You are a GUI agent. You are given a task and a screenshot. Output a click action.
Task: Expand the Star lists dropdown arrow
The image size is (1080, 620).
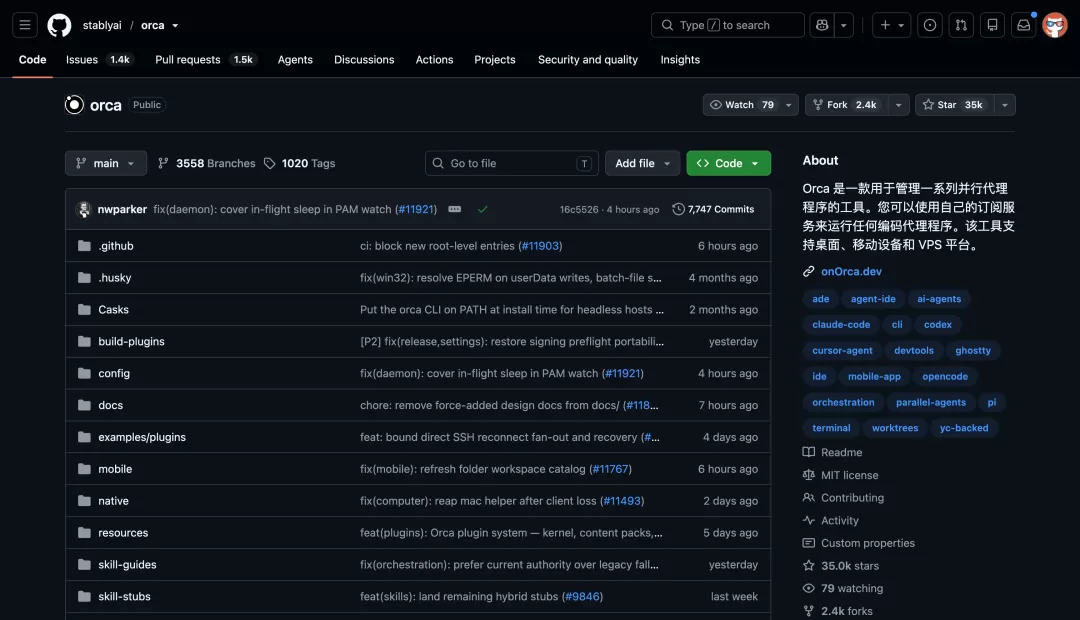tap(1005, 105)
